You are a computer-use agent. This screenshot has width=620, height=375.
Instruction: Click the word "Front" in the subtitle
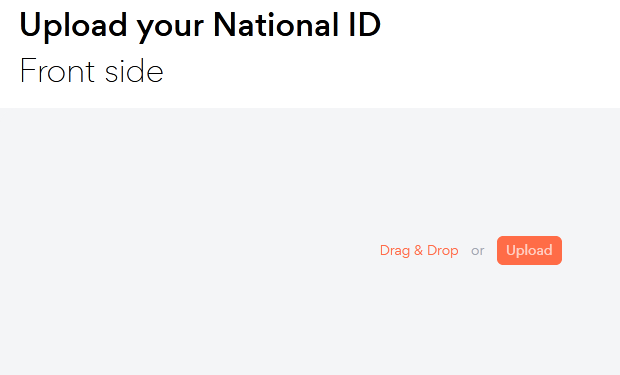click(57, 71)
